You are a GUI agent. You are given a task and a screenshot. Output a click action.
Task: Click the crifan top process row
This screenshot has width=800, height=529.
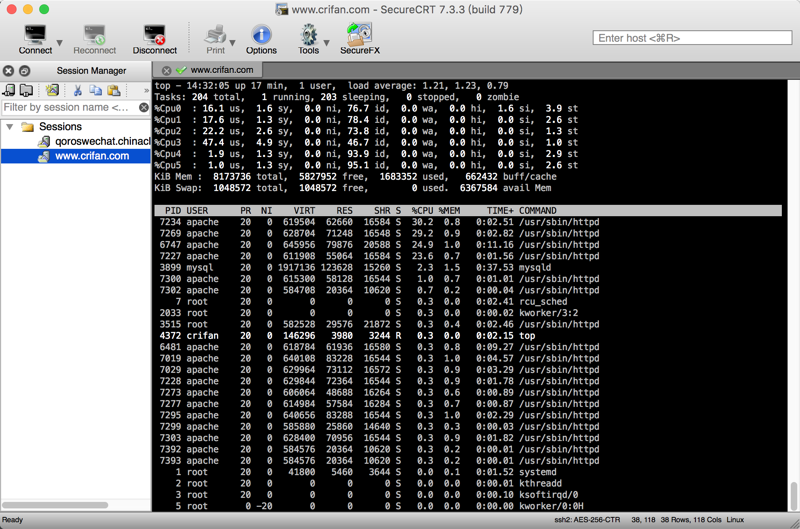coord(347,336)
